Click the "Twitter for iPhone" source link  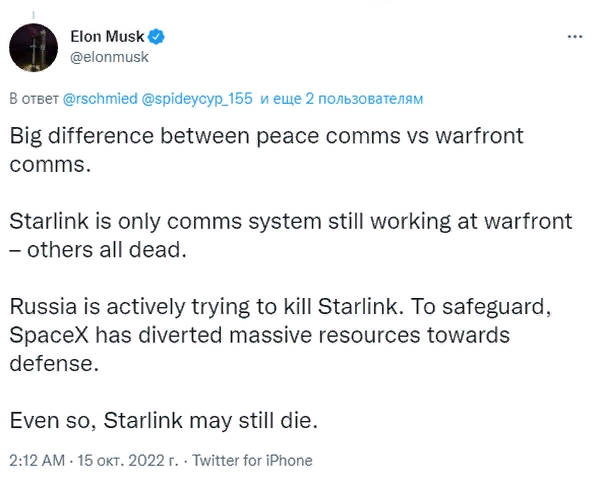[x=252, y=461]
